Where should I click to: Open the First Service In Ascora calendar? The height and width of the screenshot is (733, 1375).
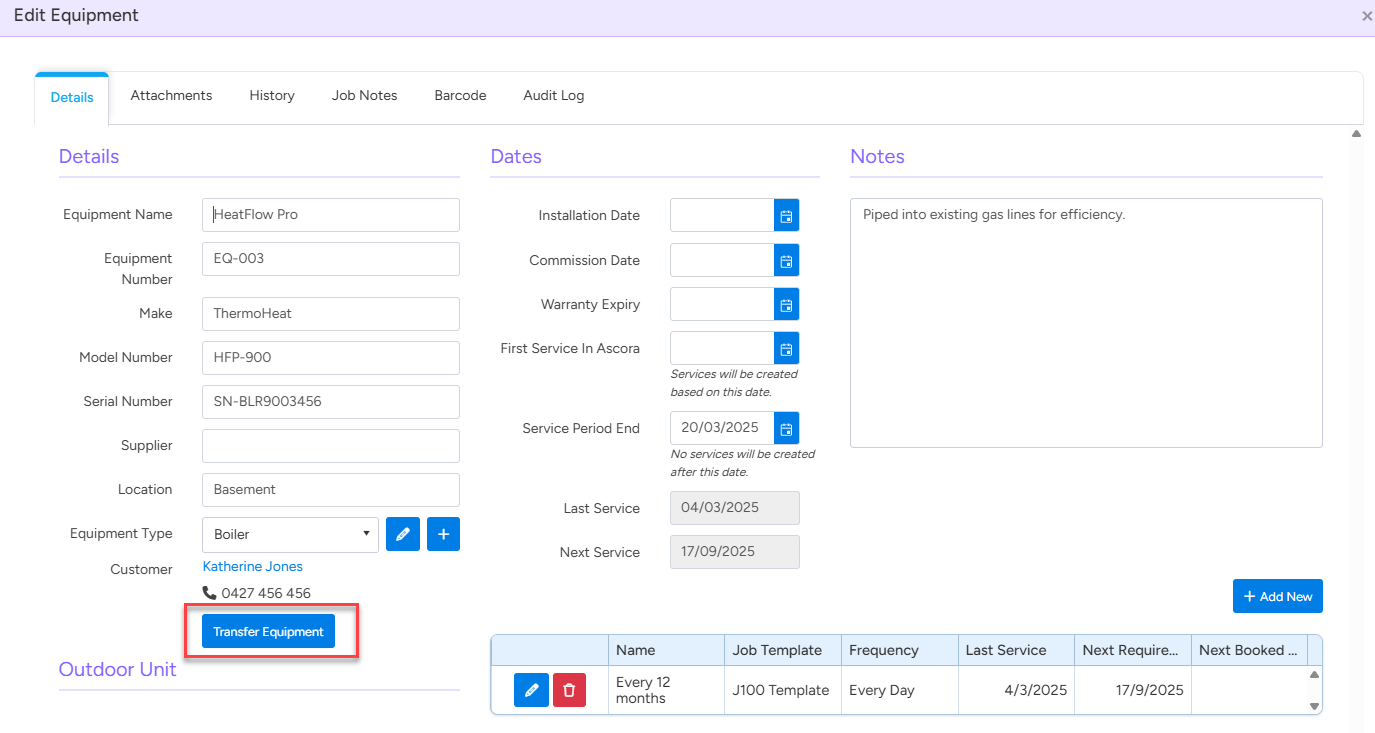(x=786, y=348)
